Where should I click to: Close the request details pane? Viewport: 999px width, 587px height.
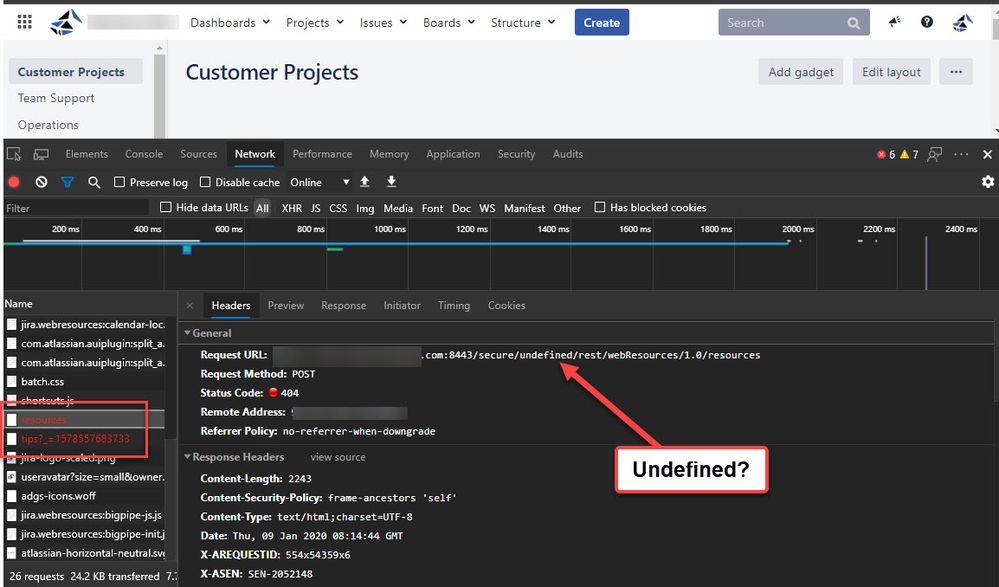[x=190, y=305]
